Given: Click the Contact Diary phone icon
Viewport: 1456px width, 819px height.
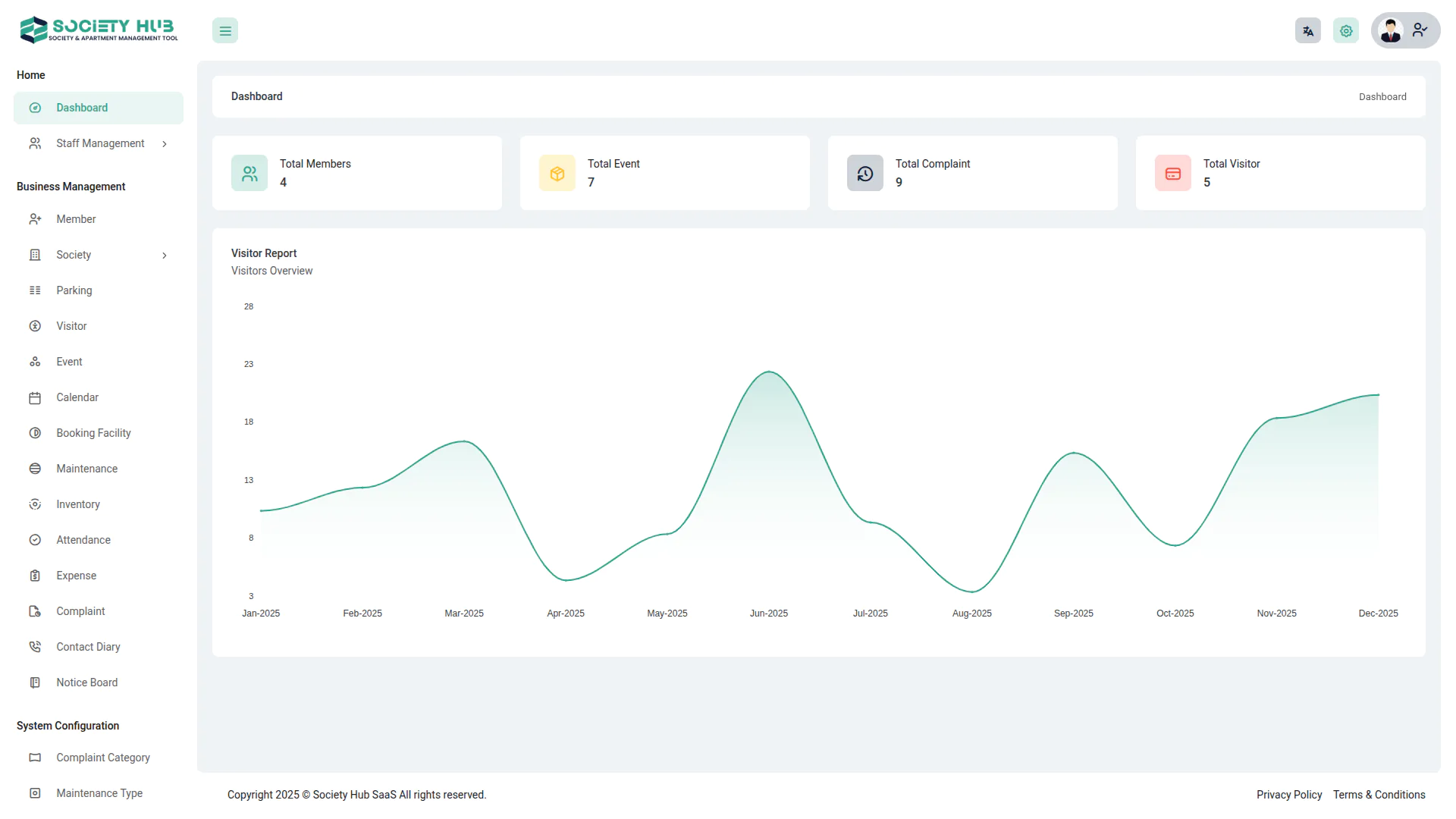Looking at the screenshot, I should tap(35, 647).
